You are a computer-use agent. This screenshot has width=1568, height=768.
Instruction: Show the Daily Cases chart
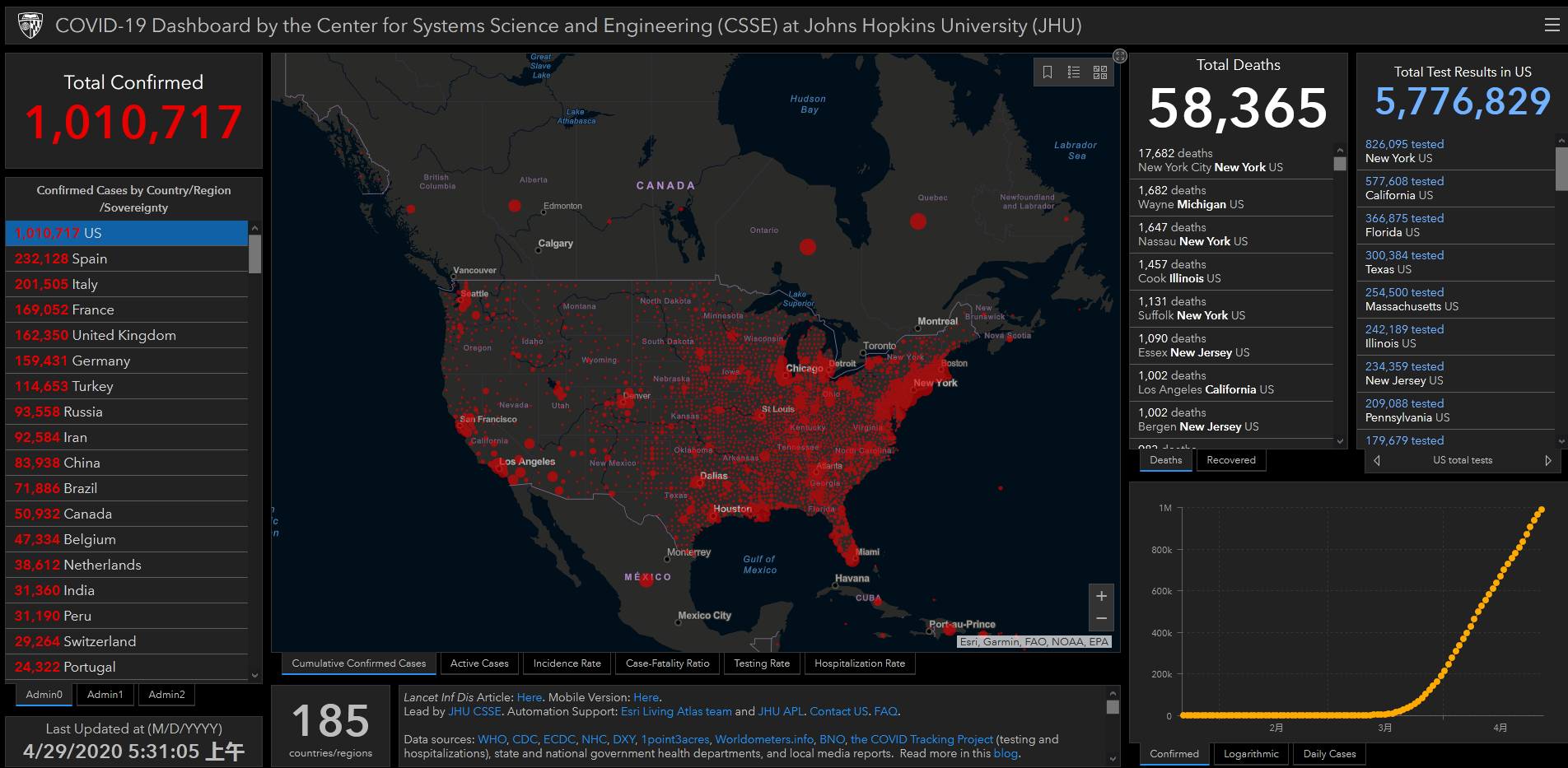coord(1329,754)
